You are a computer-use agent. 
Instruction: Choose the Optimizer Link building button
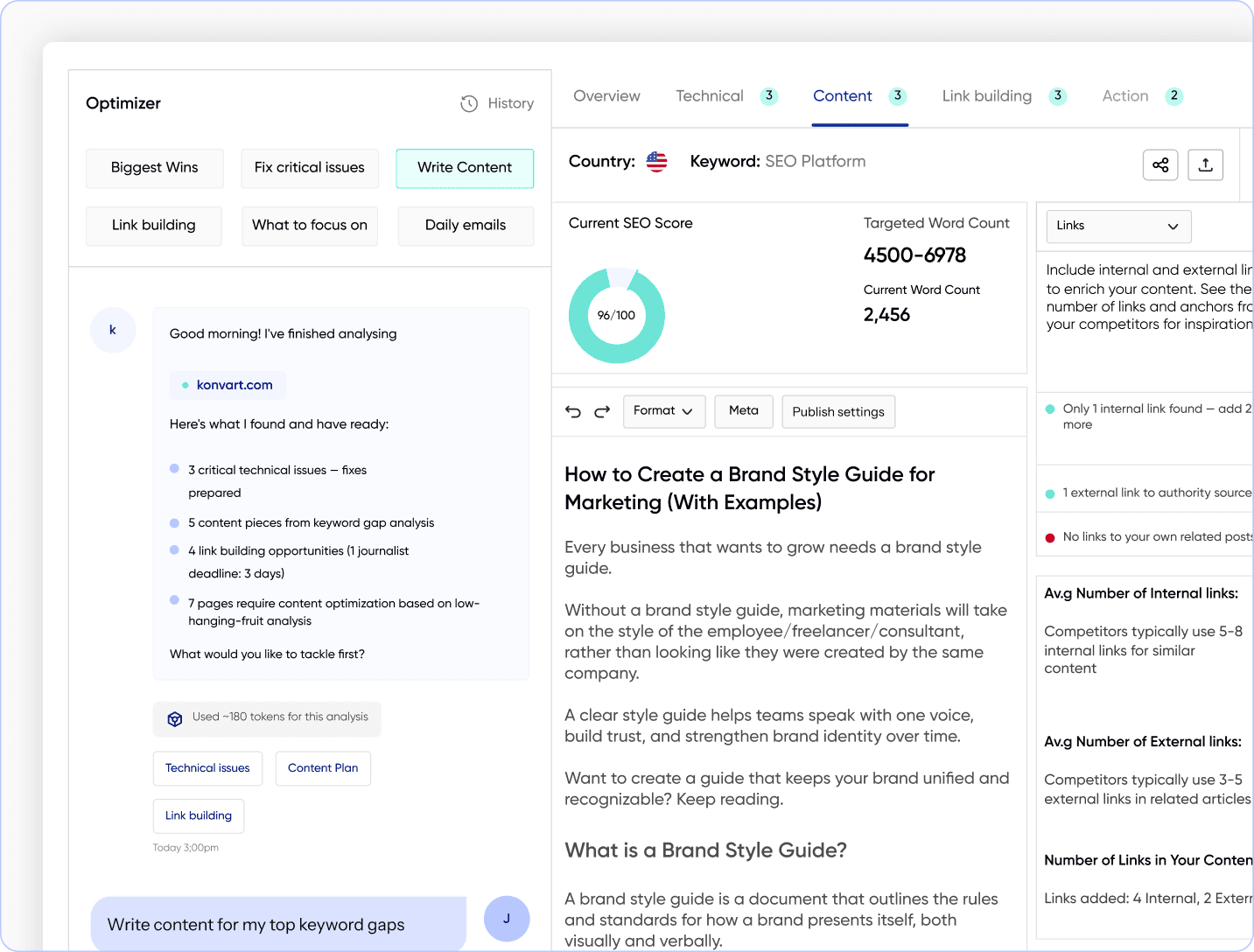click(x=154, y=226)
